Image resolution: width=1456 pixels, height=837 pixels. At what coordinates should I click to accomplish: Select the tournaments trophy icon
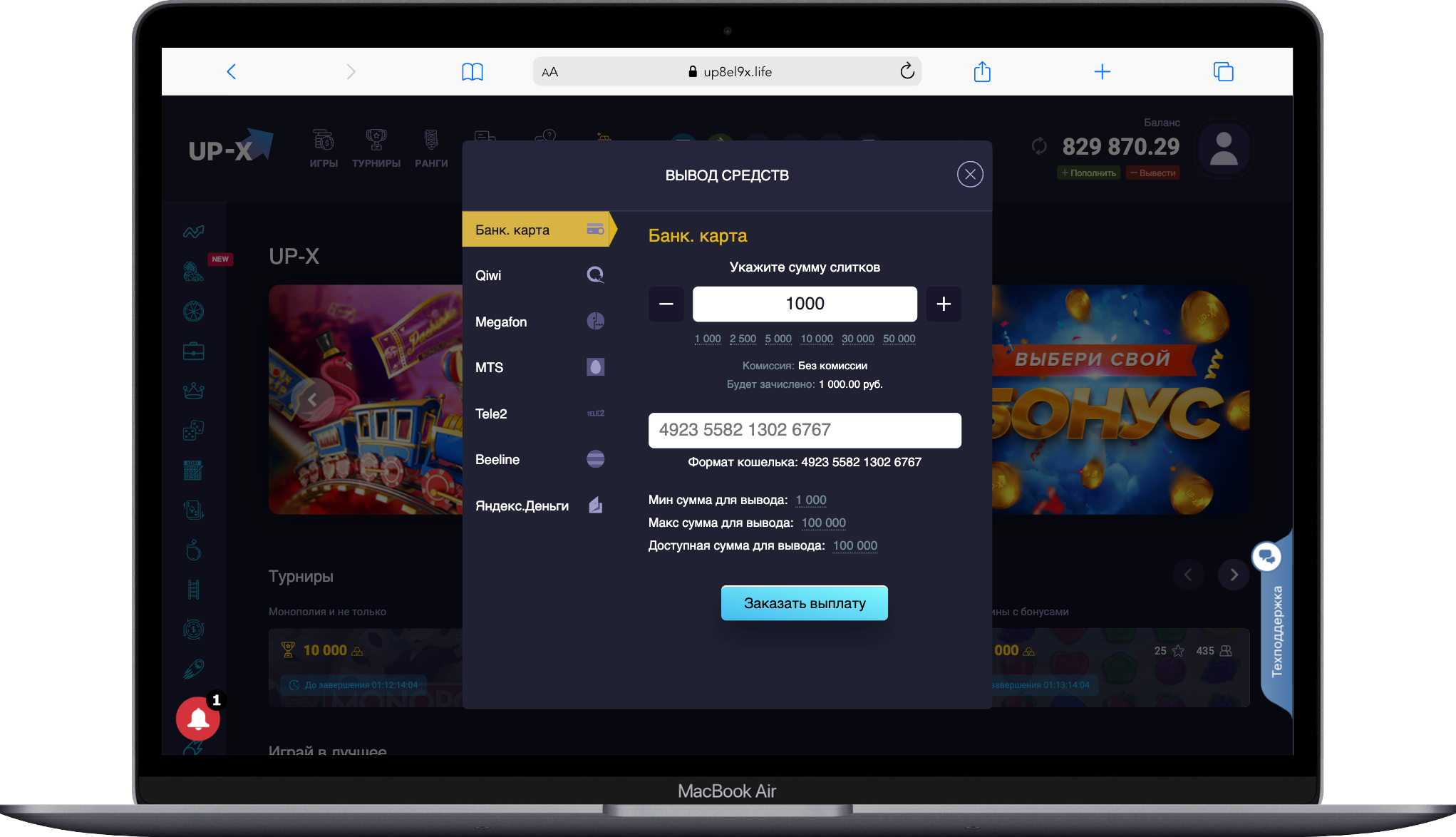[x=378, y=141]
